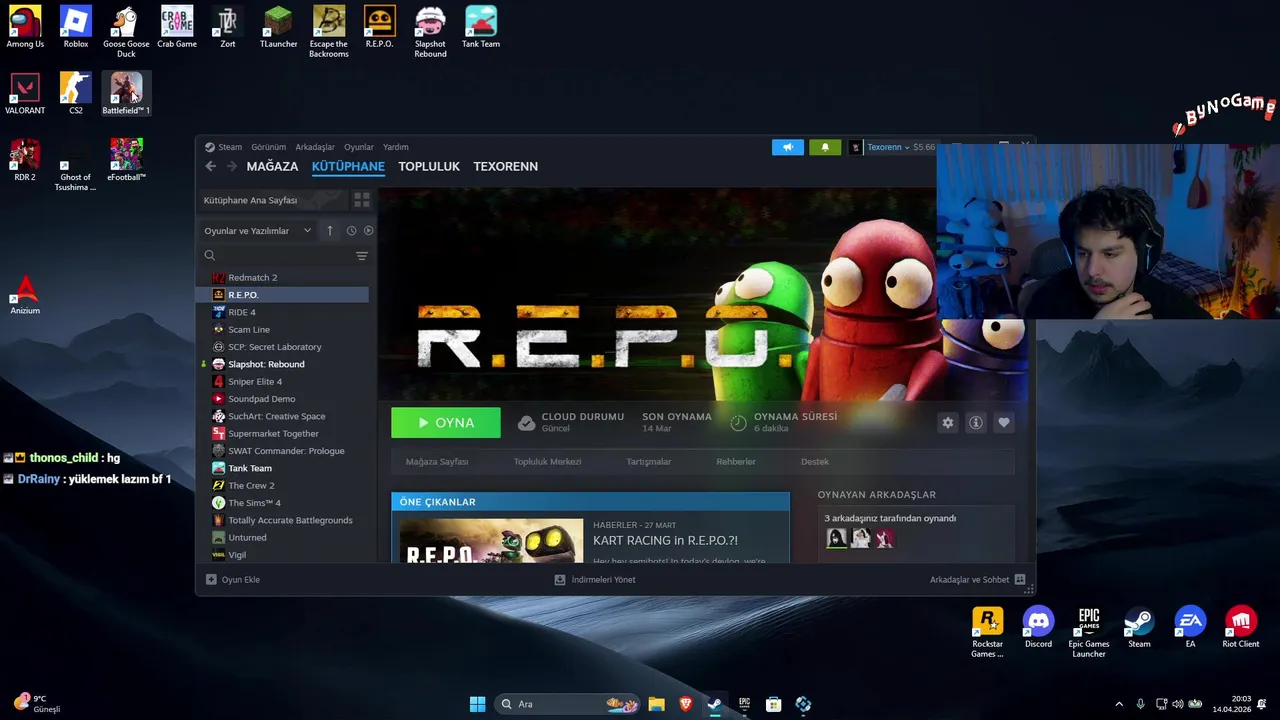
Task: Open Among Us desktop shortcut
Action: click(25, 27)
